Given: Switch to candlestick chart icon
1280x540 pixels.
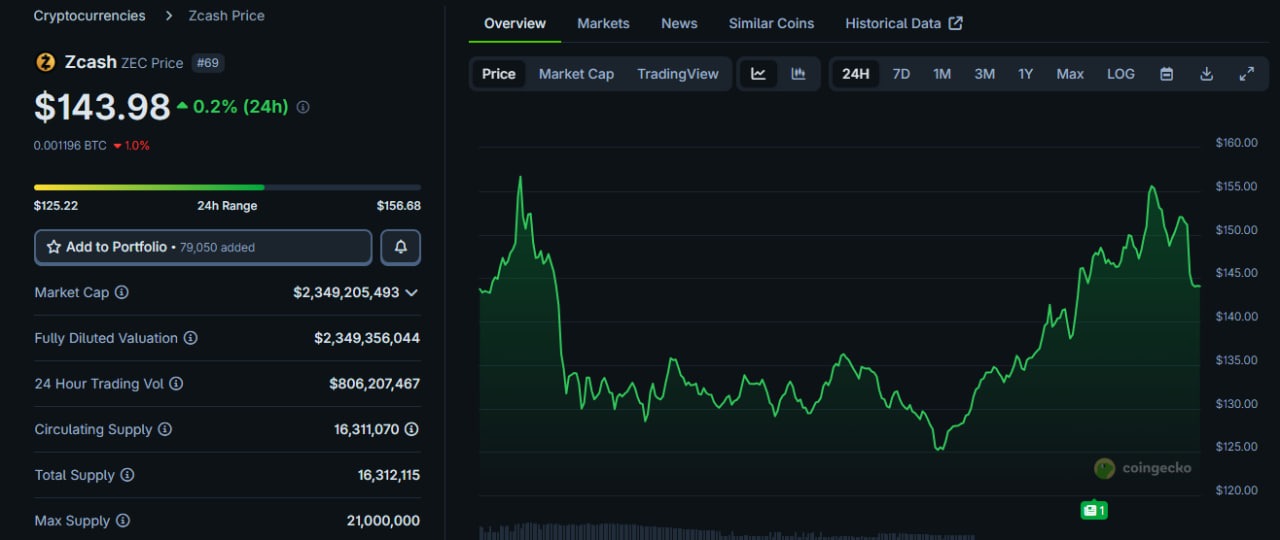Looking at the screenshot, I should click(x=798, y=74).
